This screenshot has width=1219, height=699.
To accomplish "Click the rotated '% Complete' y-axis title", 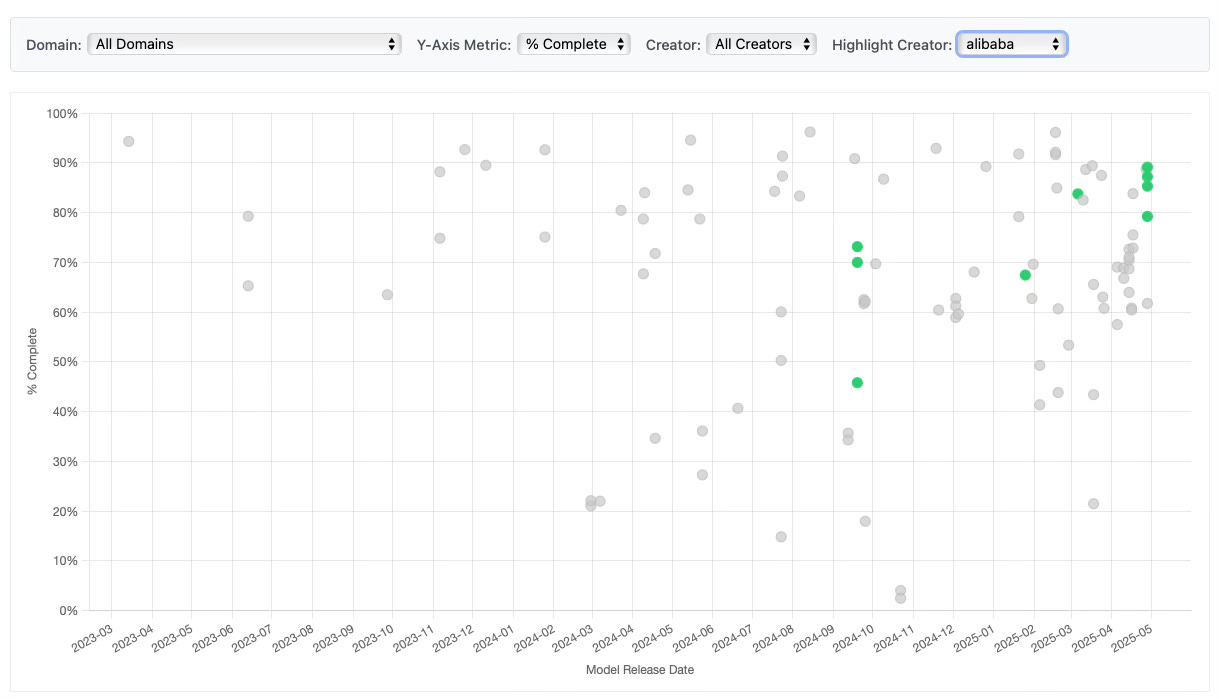I will 33,361.
